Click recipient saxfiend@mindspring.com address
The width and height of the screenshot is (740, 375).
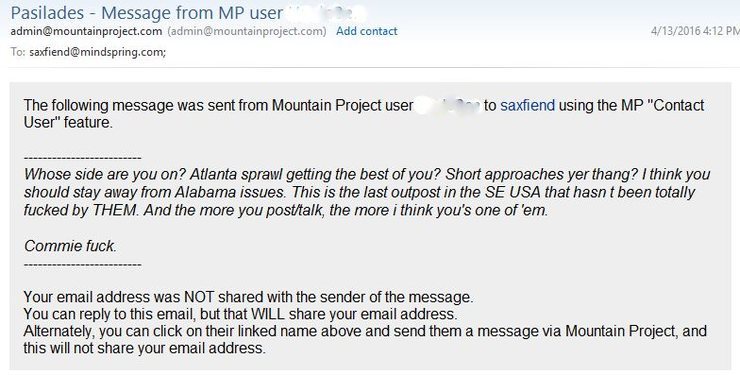pos(98,52)
